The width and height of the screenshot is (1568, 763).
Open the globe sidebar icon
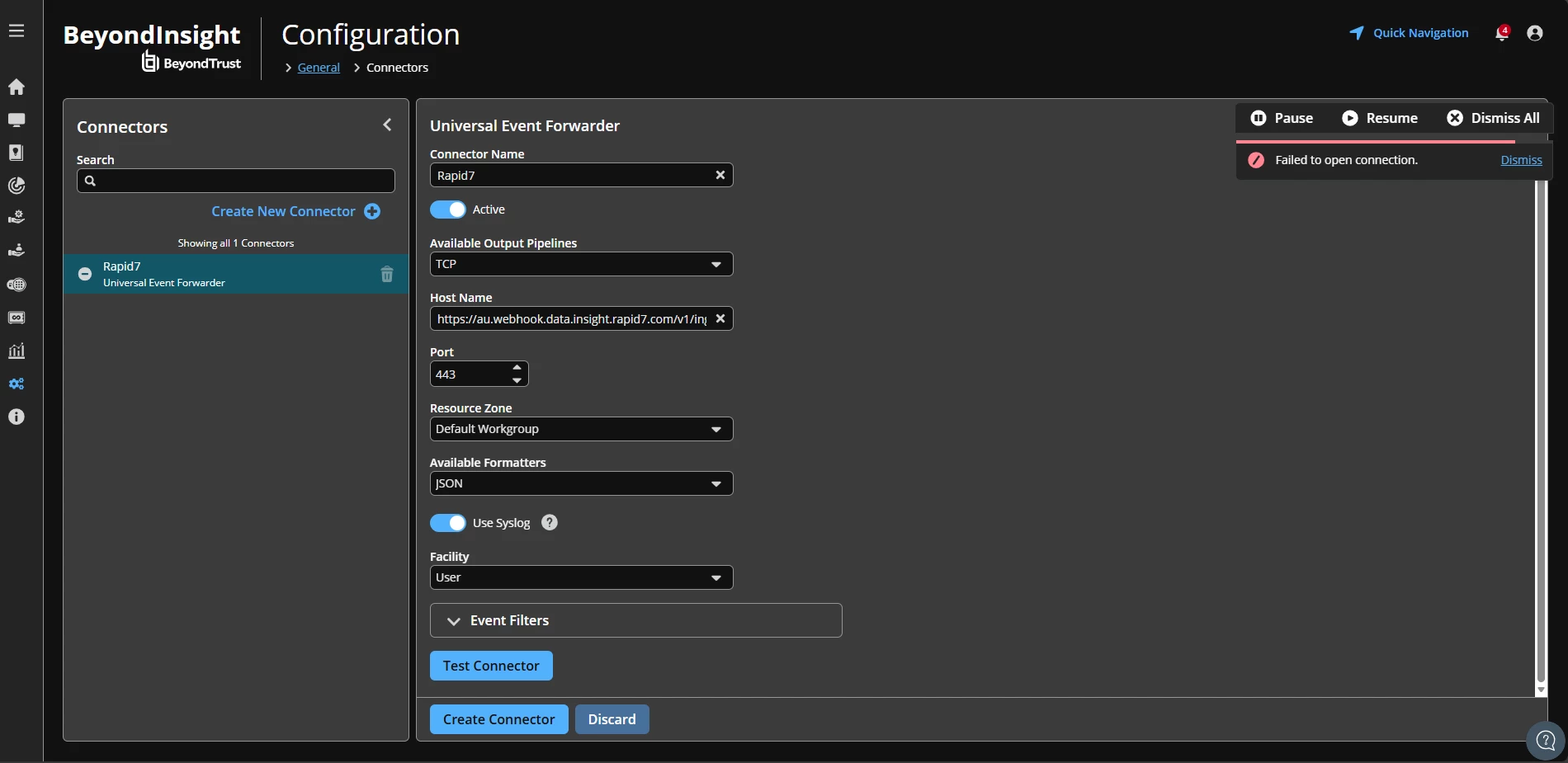pos(17,285)
